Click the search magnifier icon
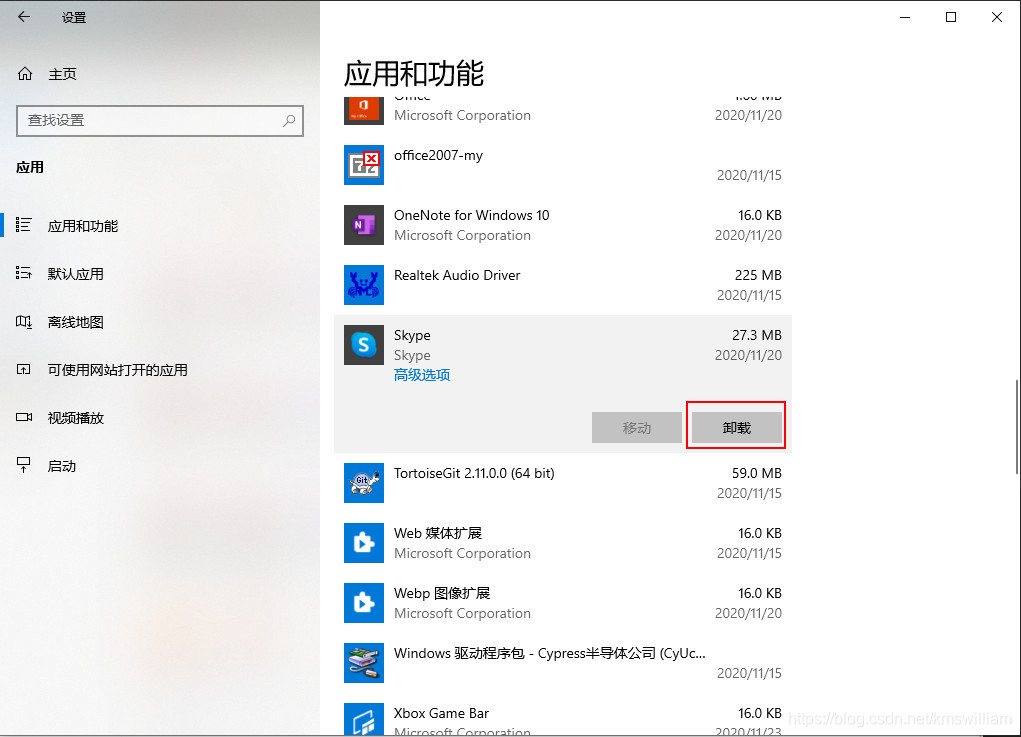The image size is (1021, 737). click(289, 120)
